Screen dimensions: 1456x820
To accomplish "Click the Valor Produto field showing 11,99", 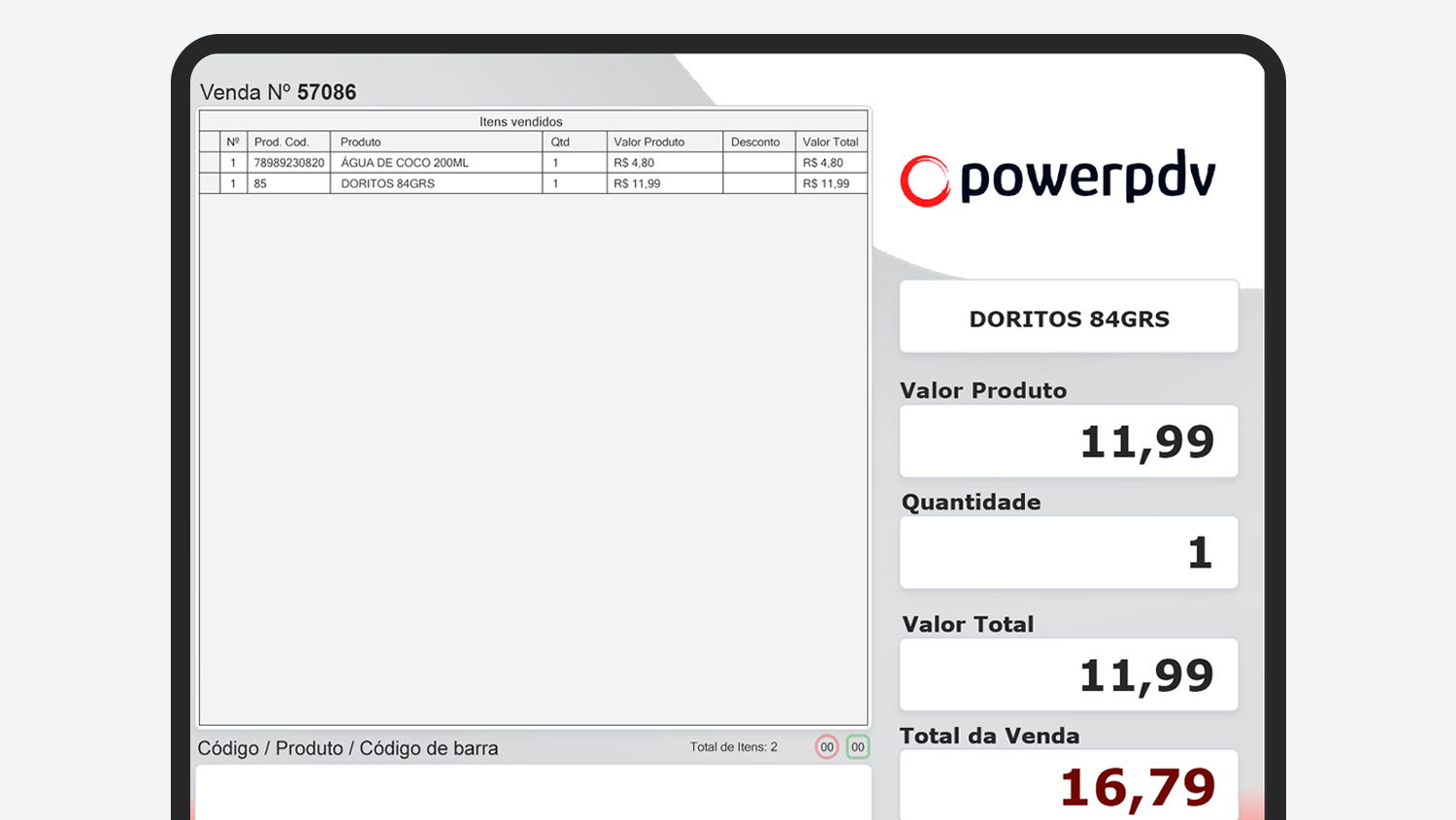I will coord(1069,442).
